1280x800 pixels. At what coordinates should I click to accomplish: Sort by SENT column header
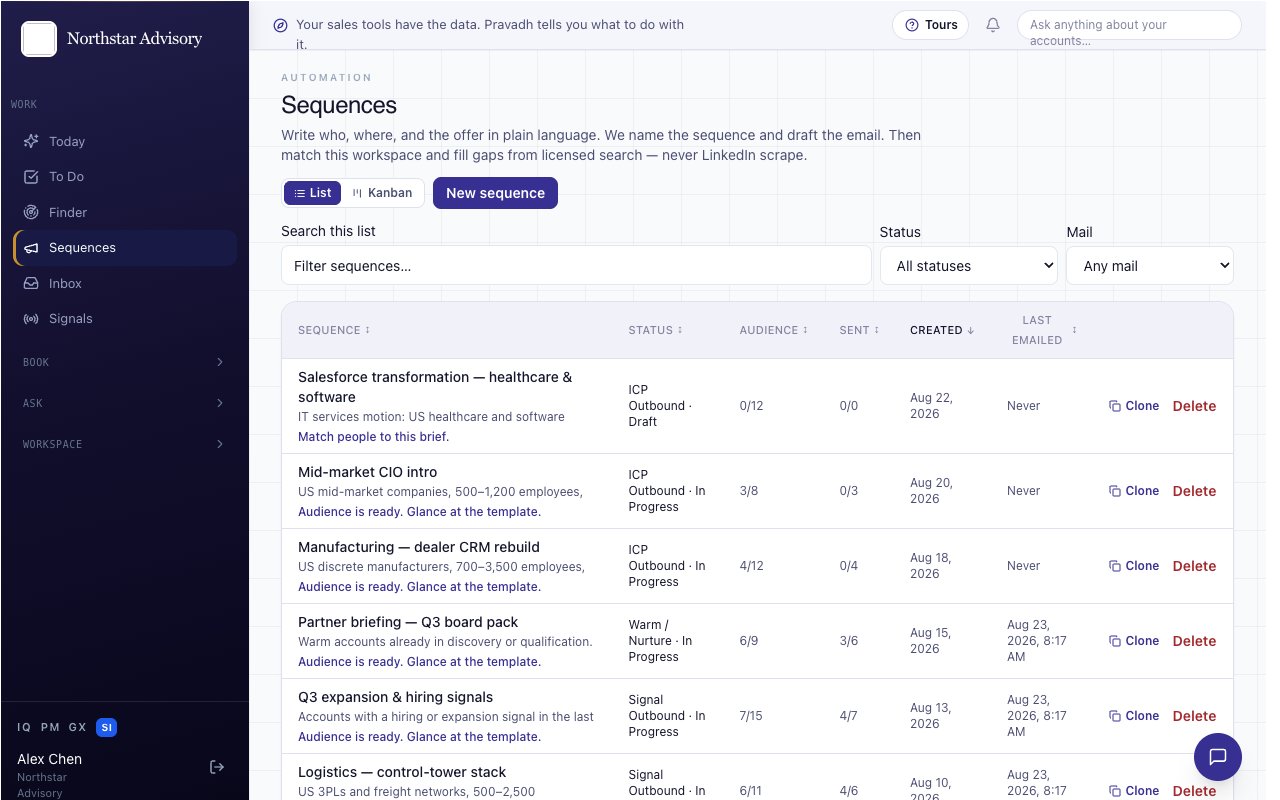[859, 330]
